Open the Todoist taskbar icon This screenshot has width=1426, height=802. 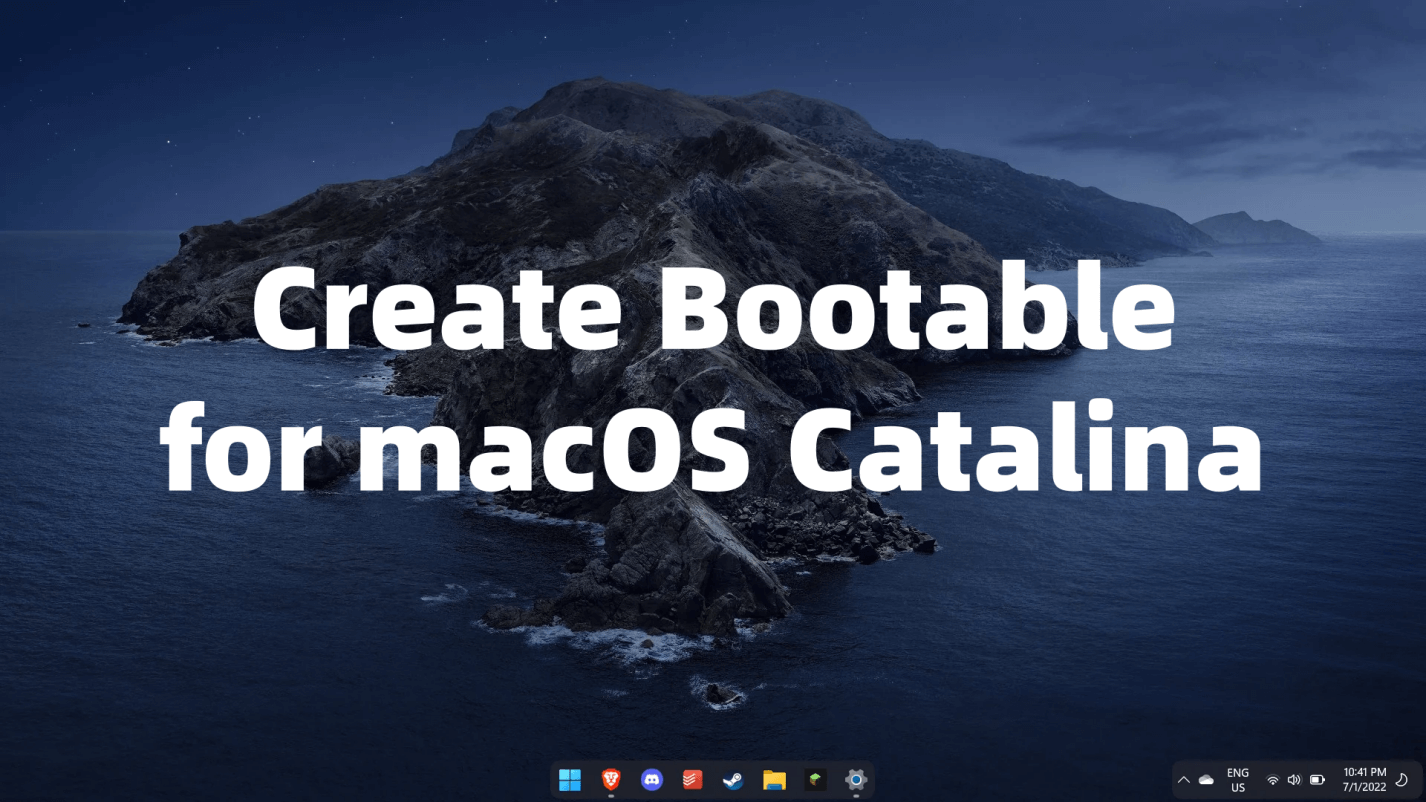click(x=692, y=780)
